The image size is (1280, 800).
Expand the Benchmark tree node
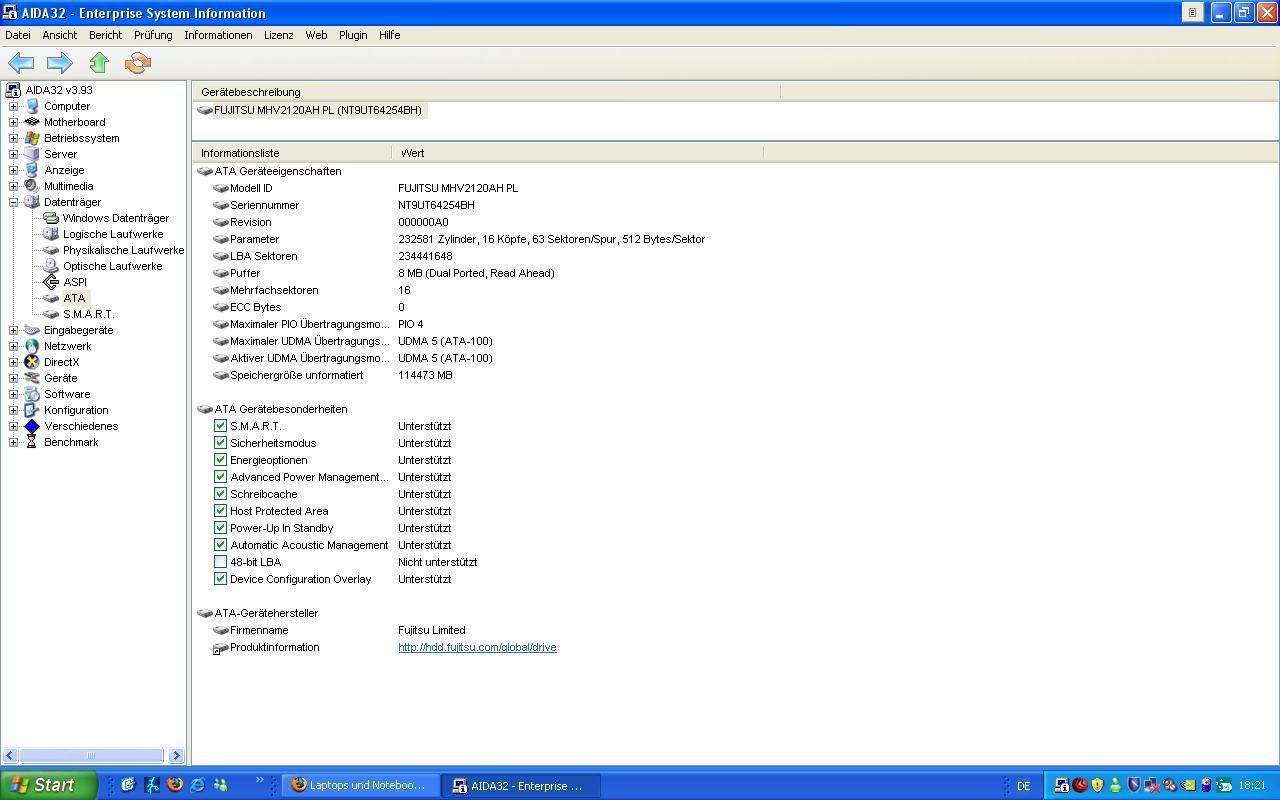tap(13, 442)
